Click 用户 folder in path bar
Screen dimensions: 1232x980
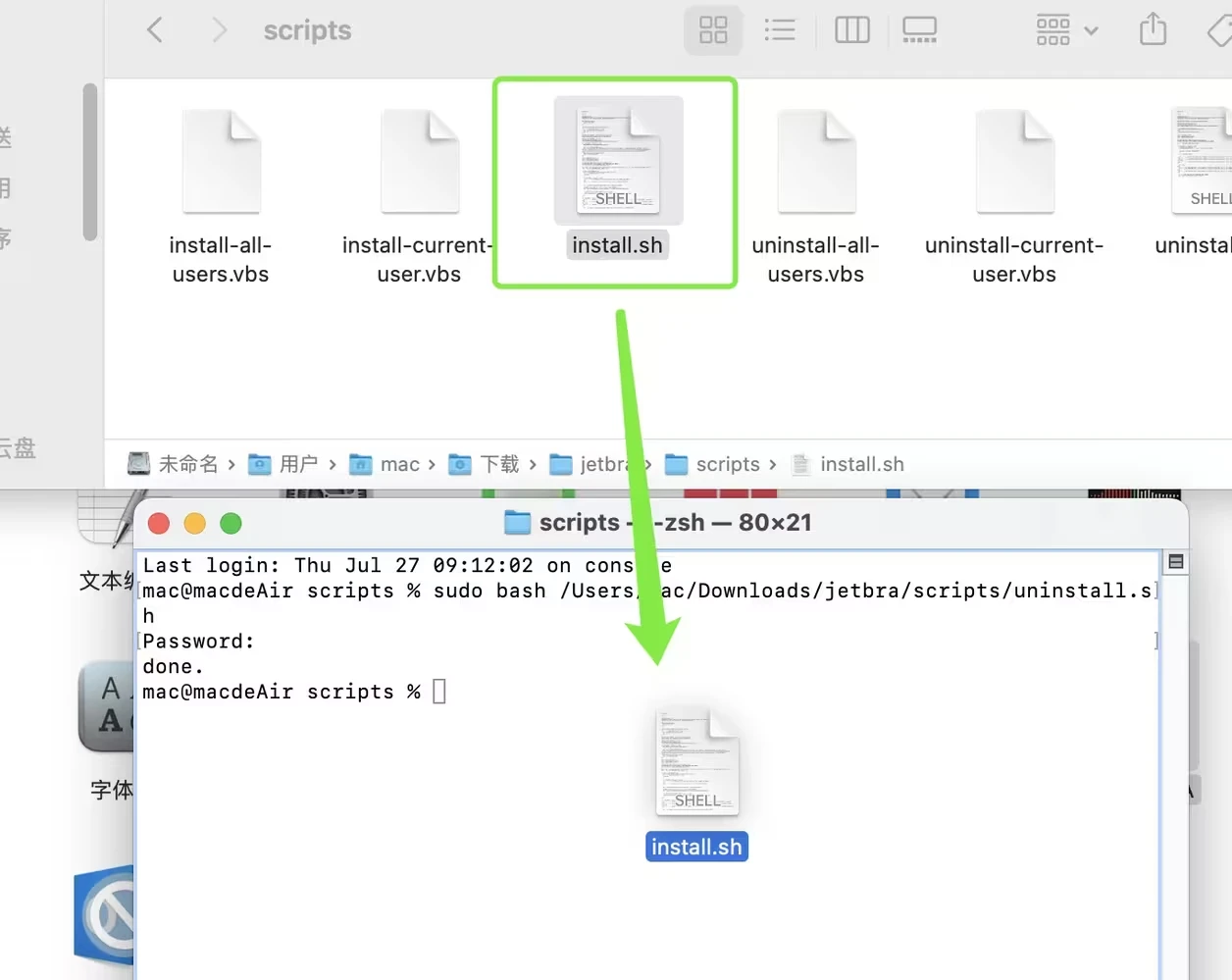283,464
